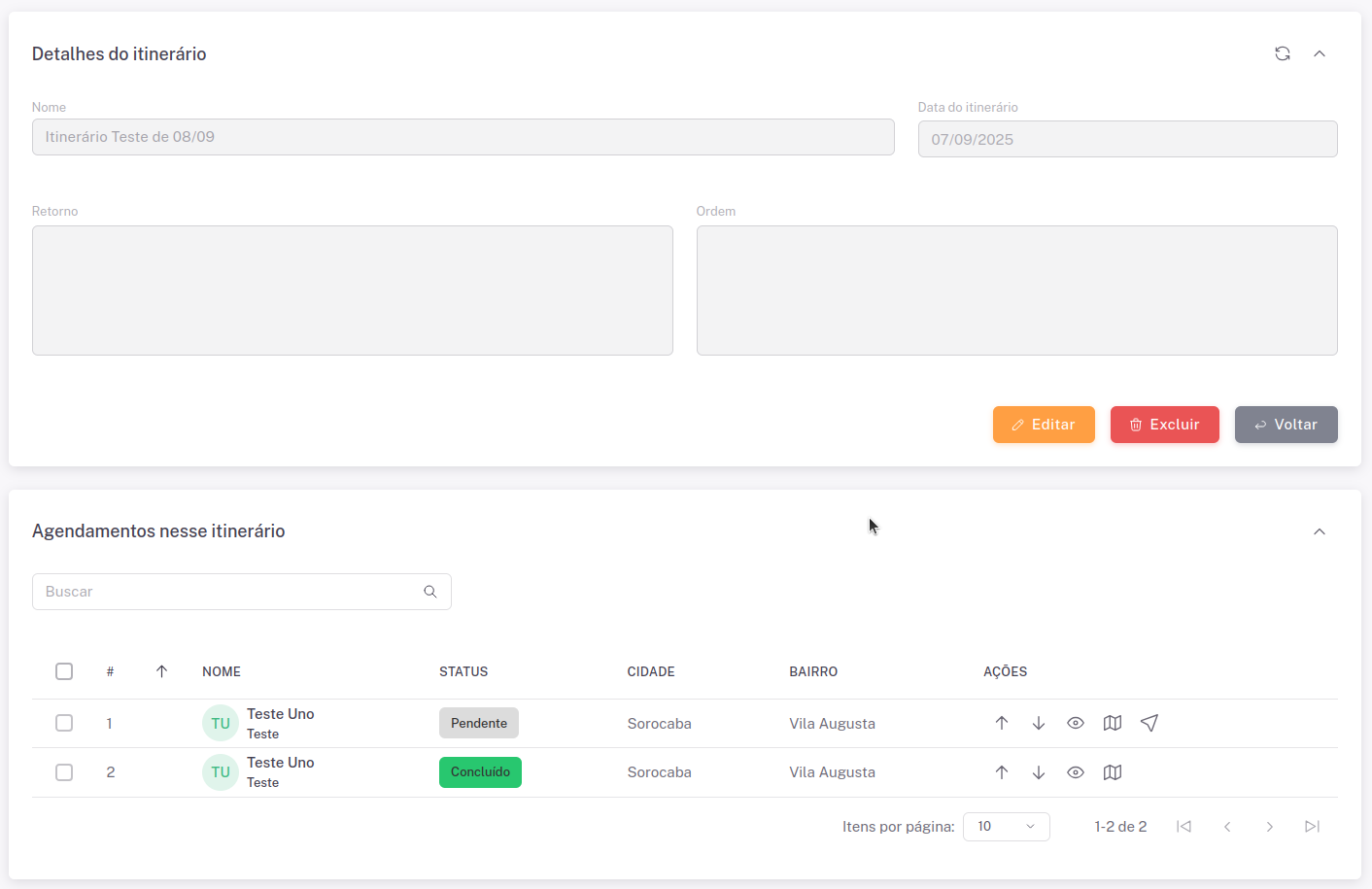Check the box for appointment row 2
The image size is (1372, 889).
point(64,772)
